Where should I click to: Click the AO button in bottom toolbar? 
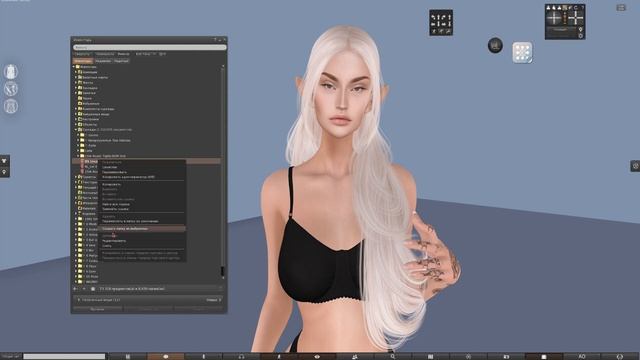point(582,356)
